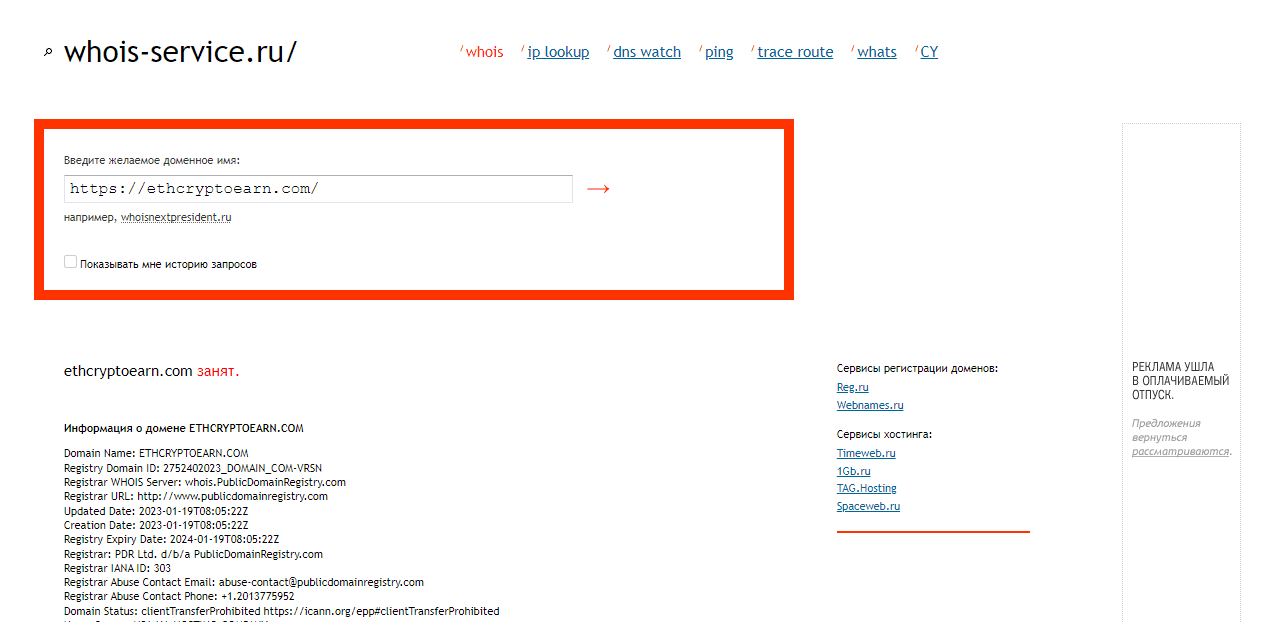Click the whoisnextpresident.ru example link

point(176,217)
